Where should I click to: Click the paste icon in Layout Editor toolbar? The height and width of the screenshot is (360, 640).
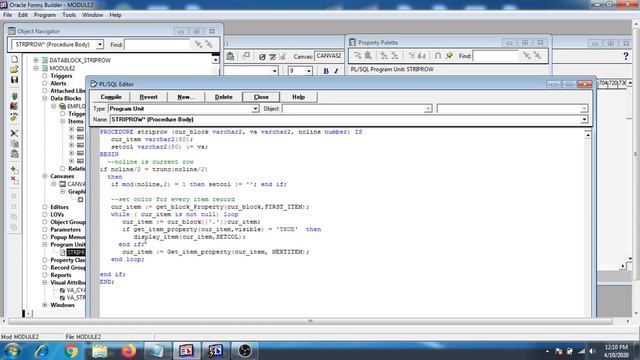230,56
